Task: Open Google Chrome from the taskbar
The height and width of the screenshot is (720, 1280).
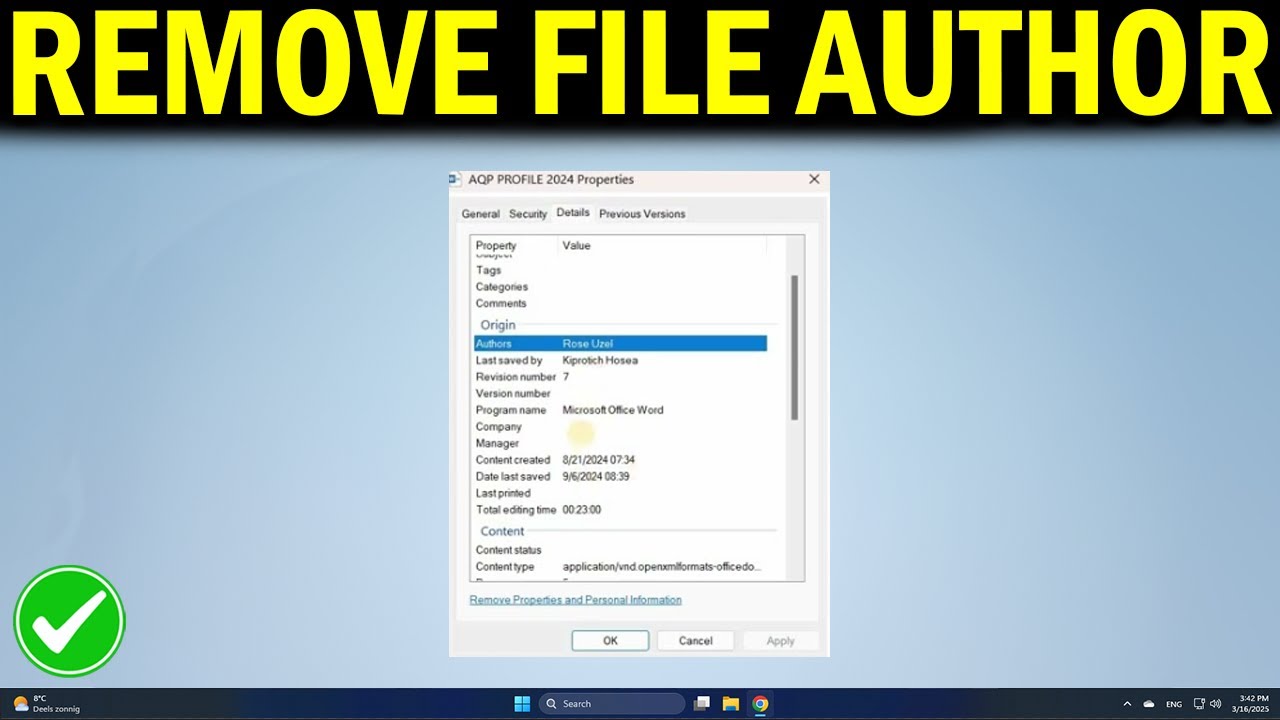Action: (760, 704)
